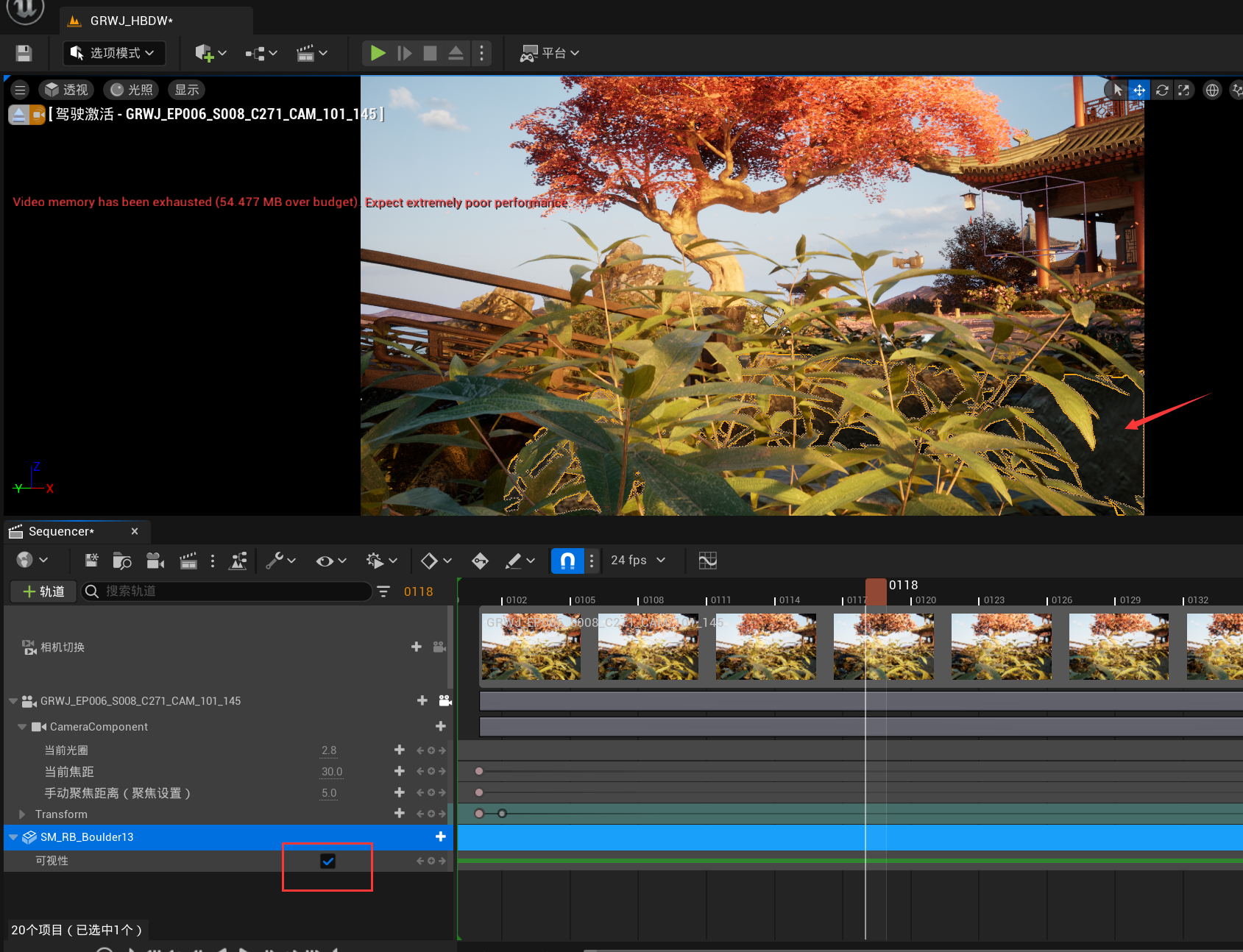1243x952 pixels.
Task: Click the Render movie clapperboard icon
Action: click(x=188, y=561)
